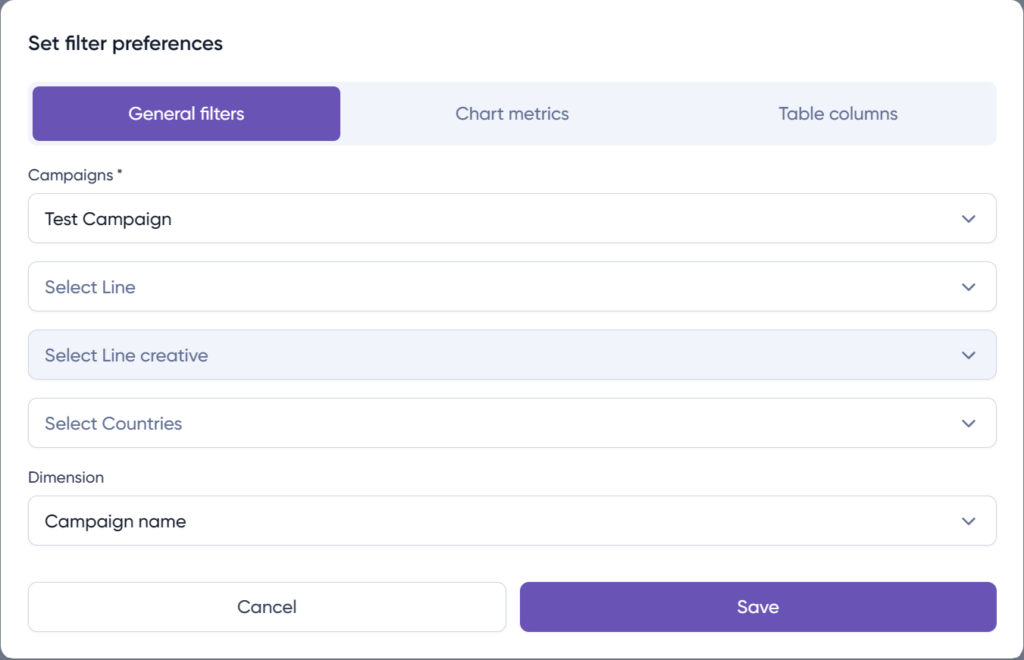Click the Cancel button
Image resolution: width=1024 pixels, height=660 pixels.
[267, 606]
